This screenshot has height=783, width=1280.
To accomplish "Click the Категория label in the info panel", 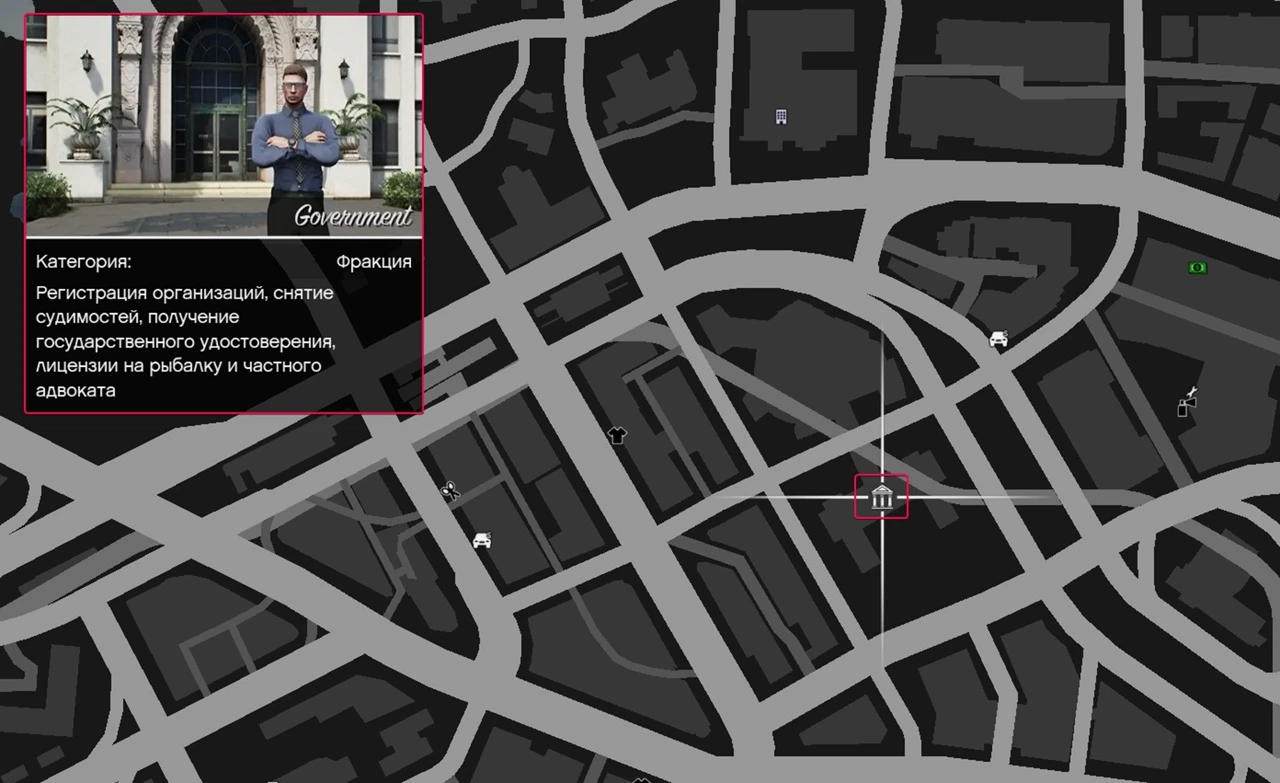I will 84,262.
